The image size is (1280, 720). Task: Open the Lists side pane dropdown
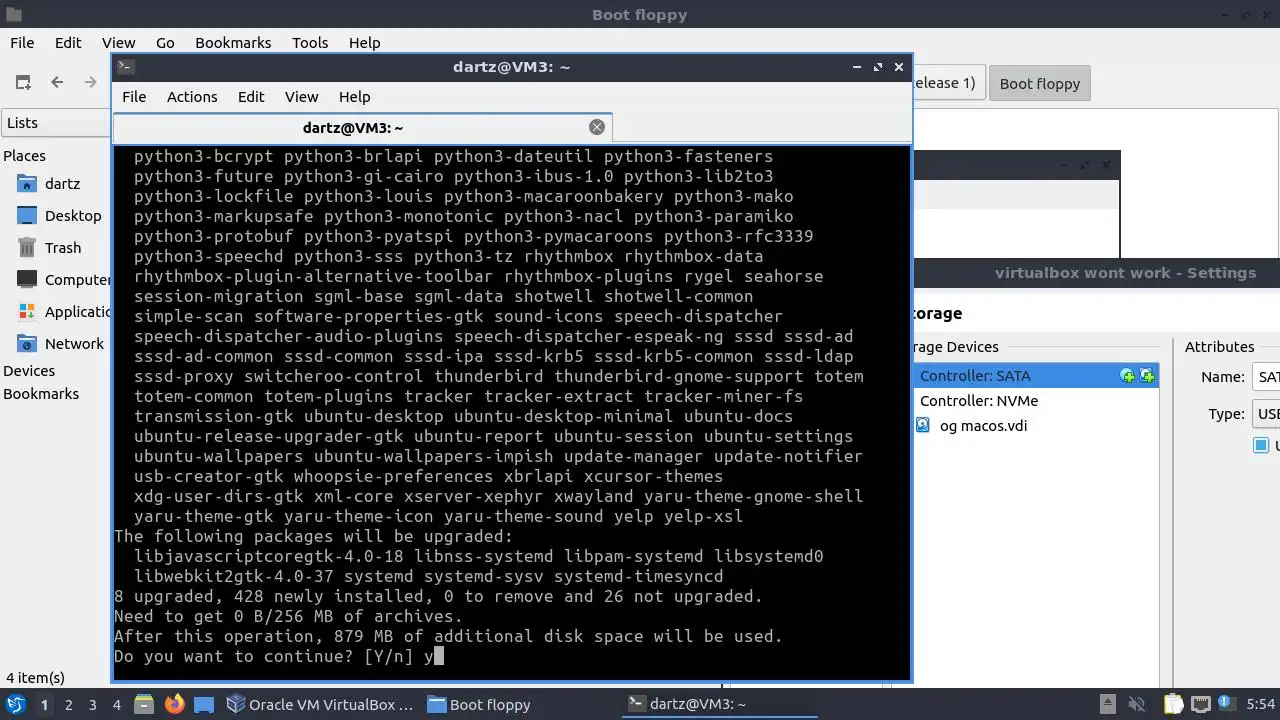(x=57, y=123)
